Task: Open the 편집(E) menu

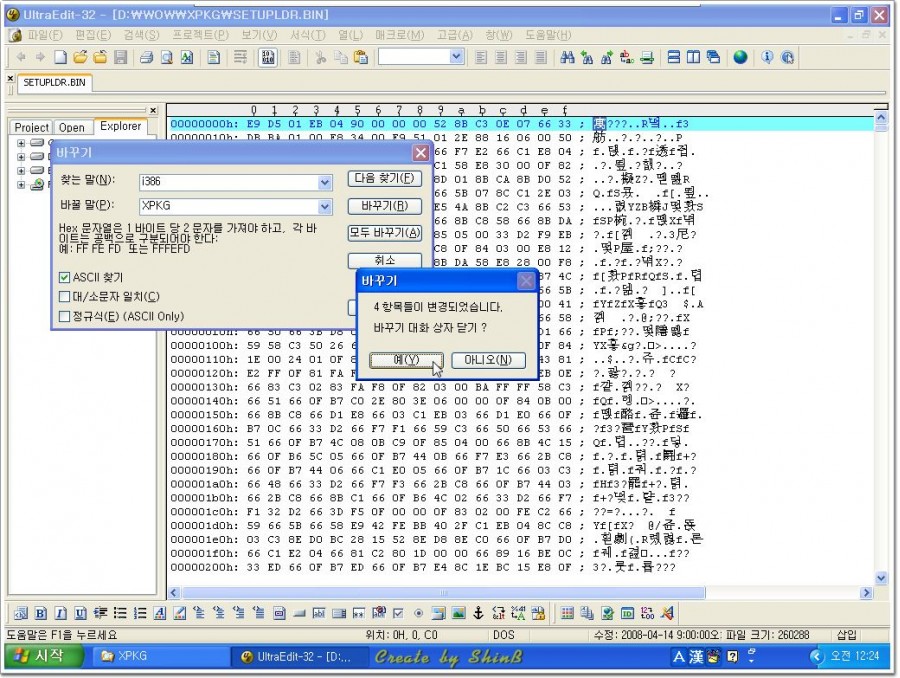Action: (x=93, y=35)
